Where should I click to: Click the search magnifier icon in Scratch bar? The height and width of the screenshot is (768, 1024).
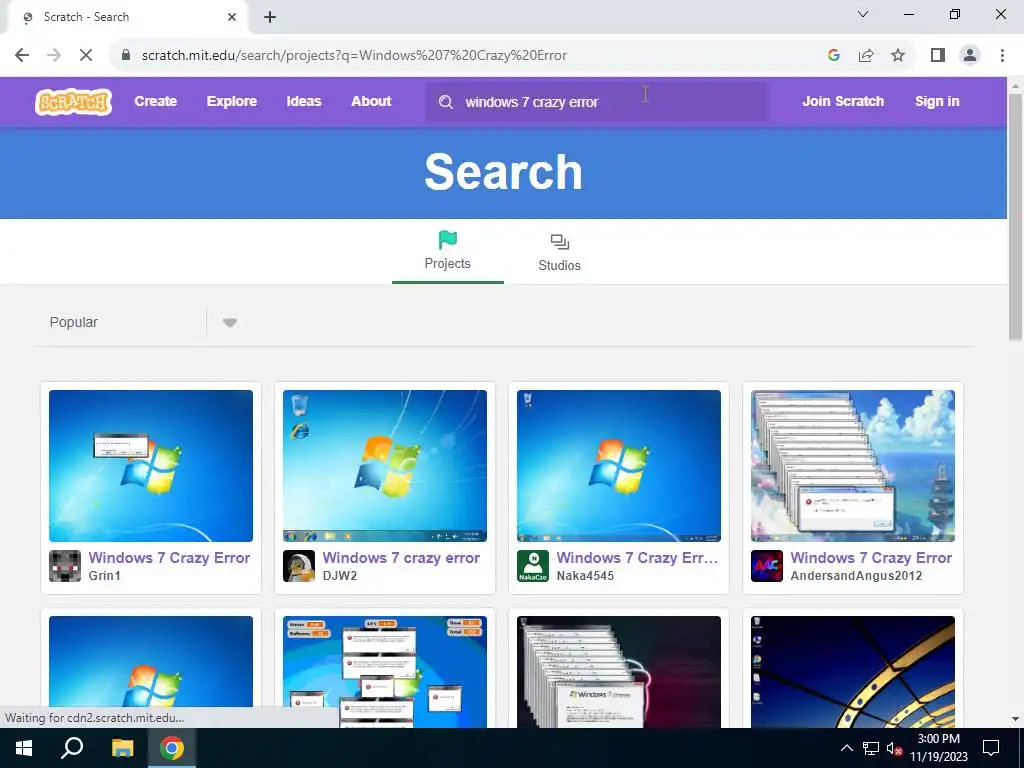[x=445, y=102]
